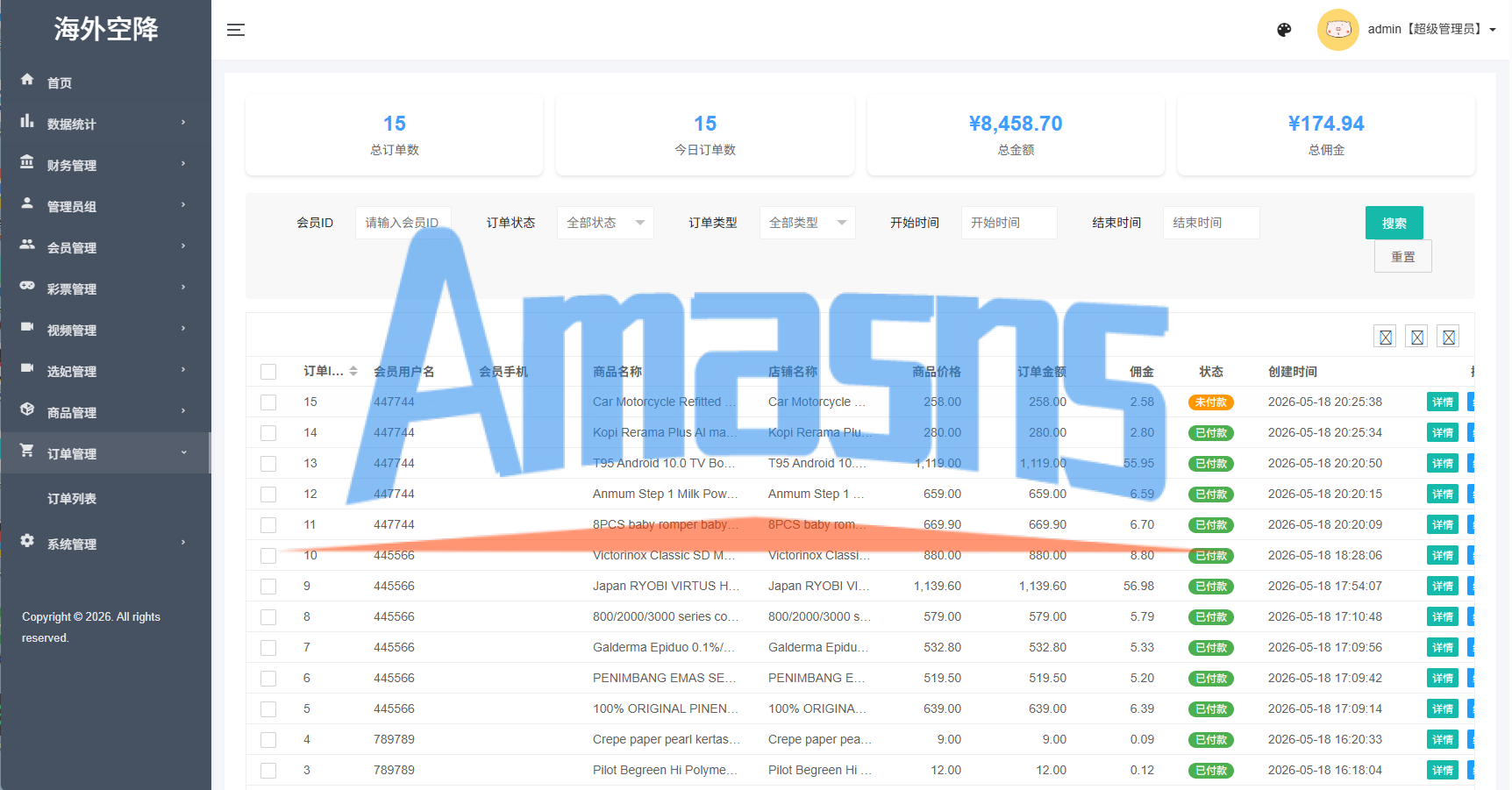The image size is (1512, 790).
Task: Click the first table toolbar icon
Action: point(1386,337)
